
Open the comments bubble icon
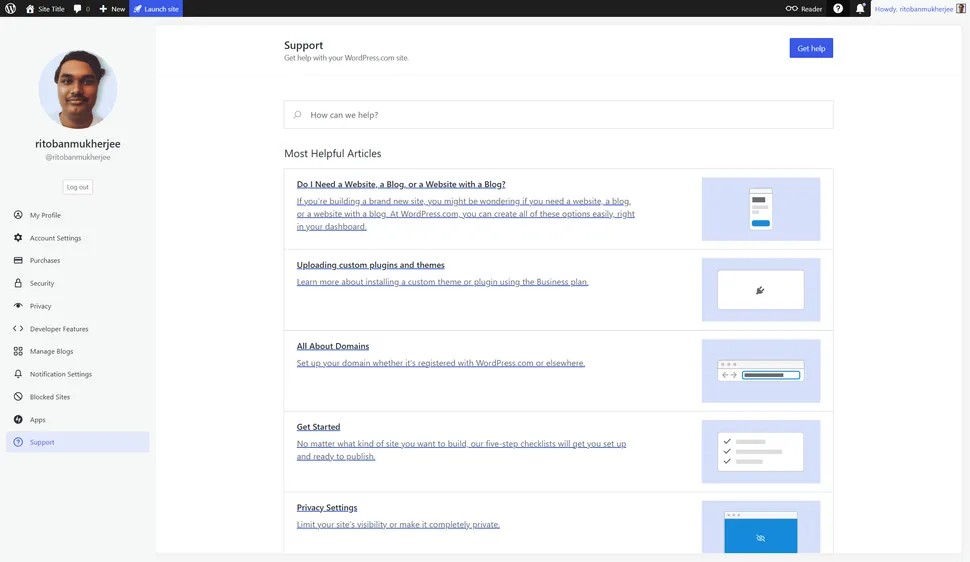pyautogui.click(x=77, y=8)
